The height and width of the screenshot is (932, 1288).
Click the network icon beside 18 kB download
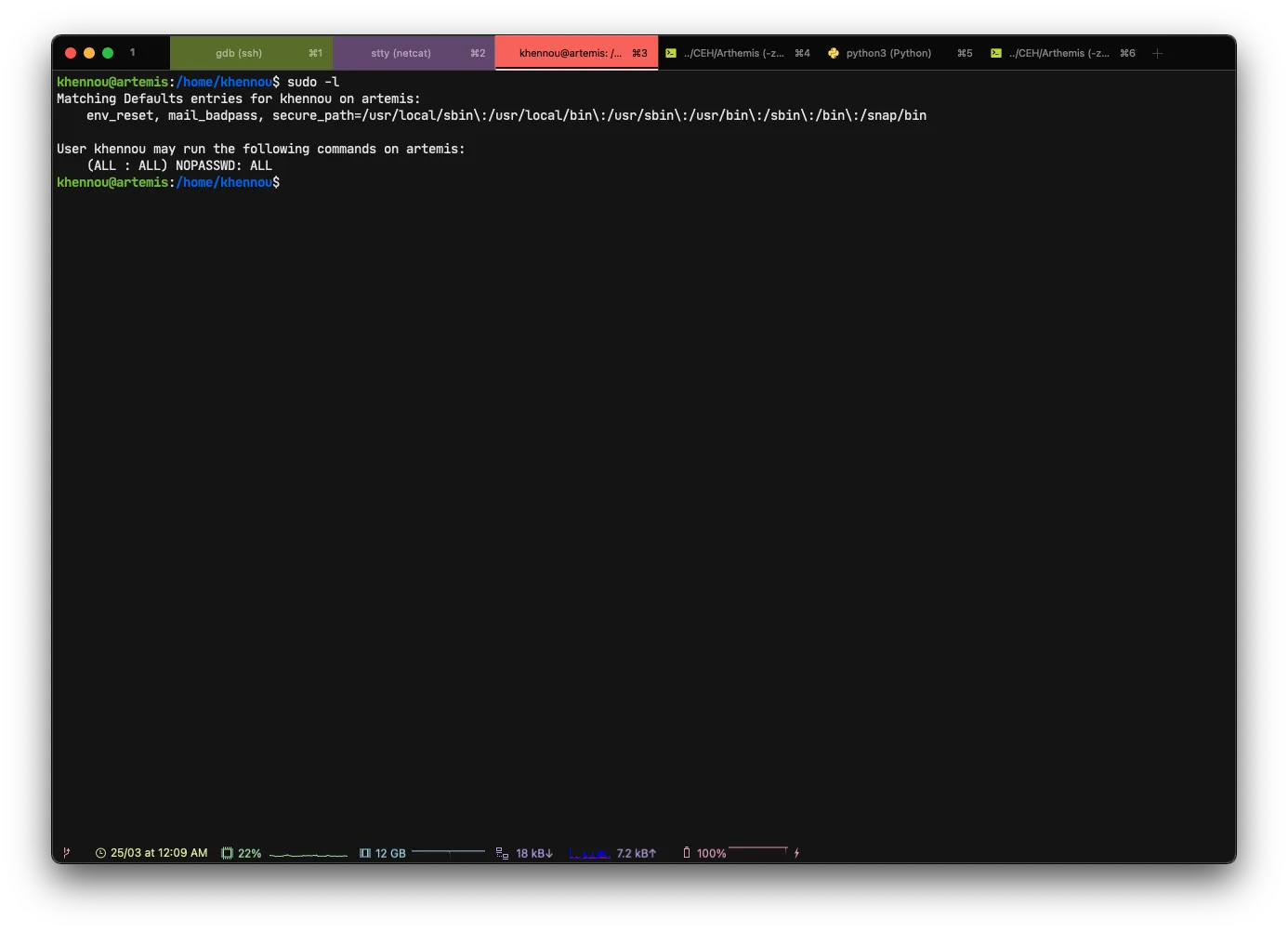[502, 853]
